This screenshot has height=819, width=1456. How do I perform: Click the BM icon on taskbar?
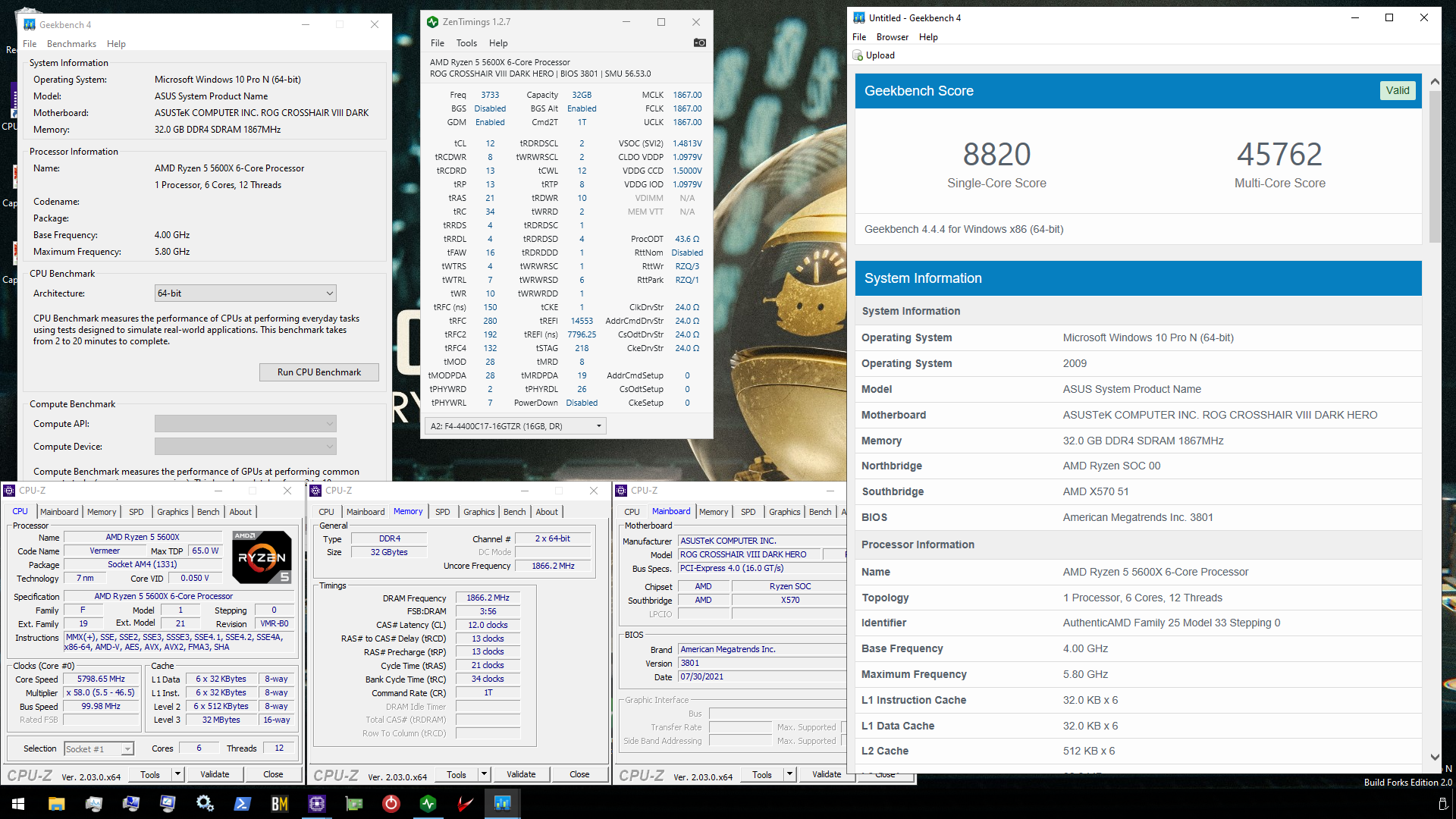coord(279,803)
